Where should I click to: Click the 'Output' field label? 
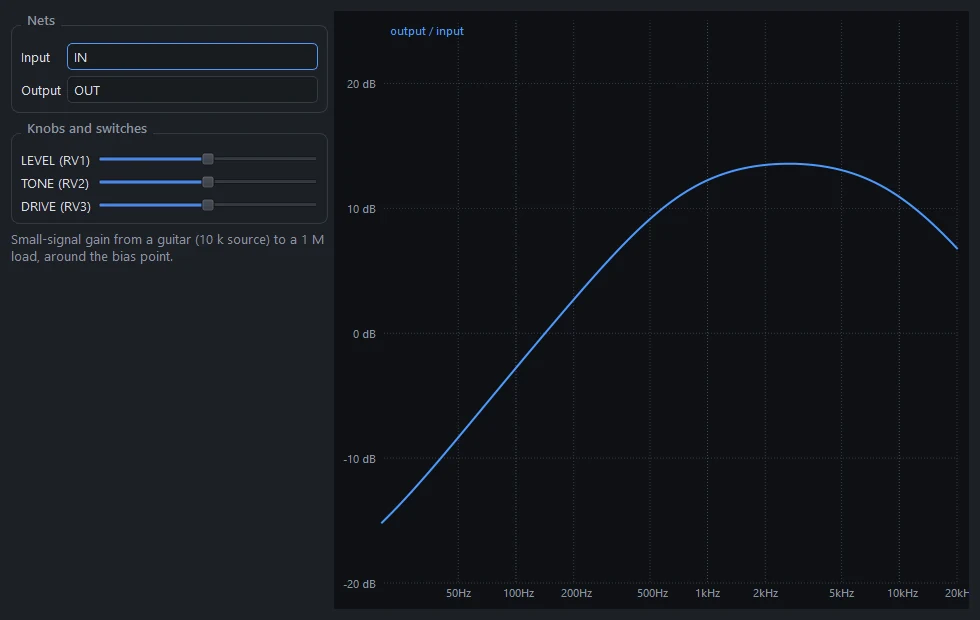[41, 91]
